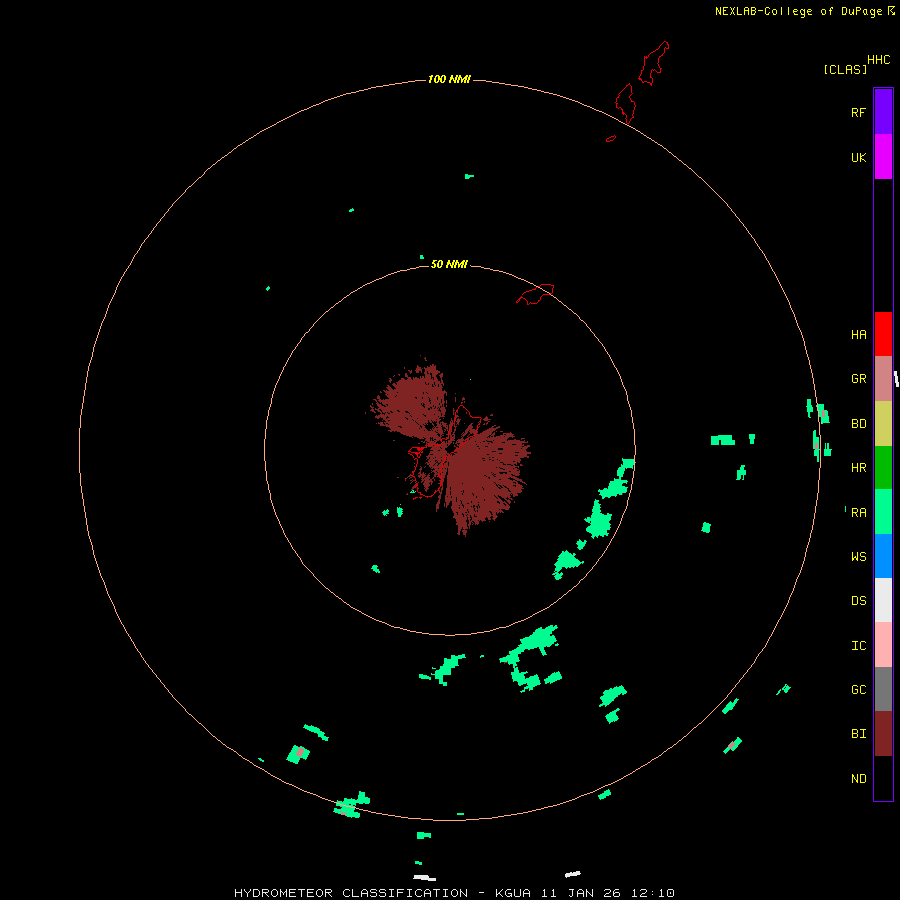Viewport: 900px width, 900px height.
Task: Click the RF legend label
Action: tap(858, 113)
